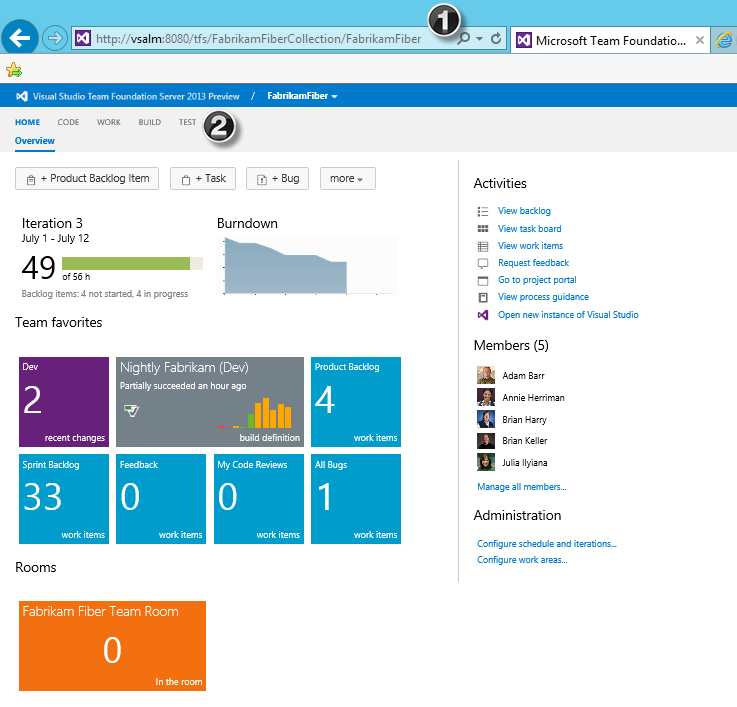737x707 pixels.
Task: Create a new Task
Action: point(203,179)
